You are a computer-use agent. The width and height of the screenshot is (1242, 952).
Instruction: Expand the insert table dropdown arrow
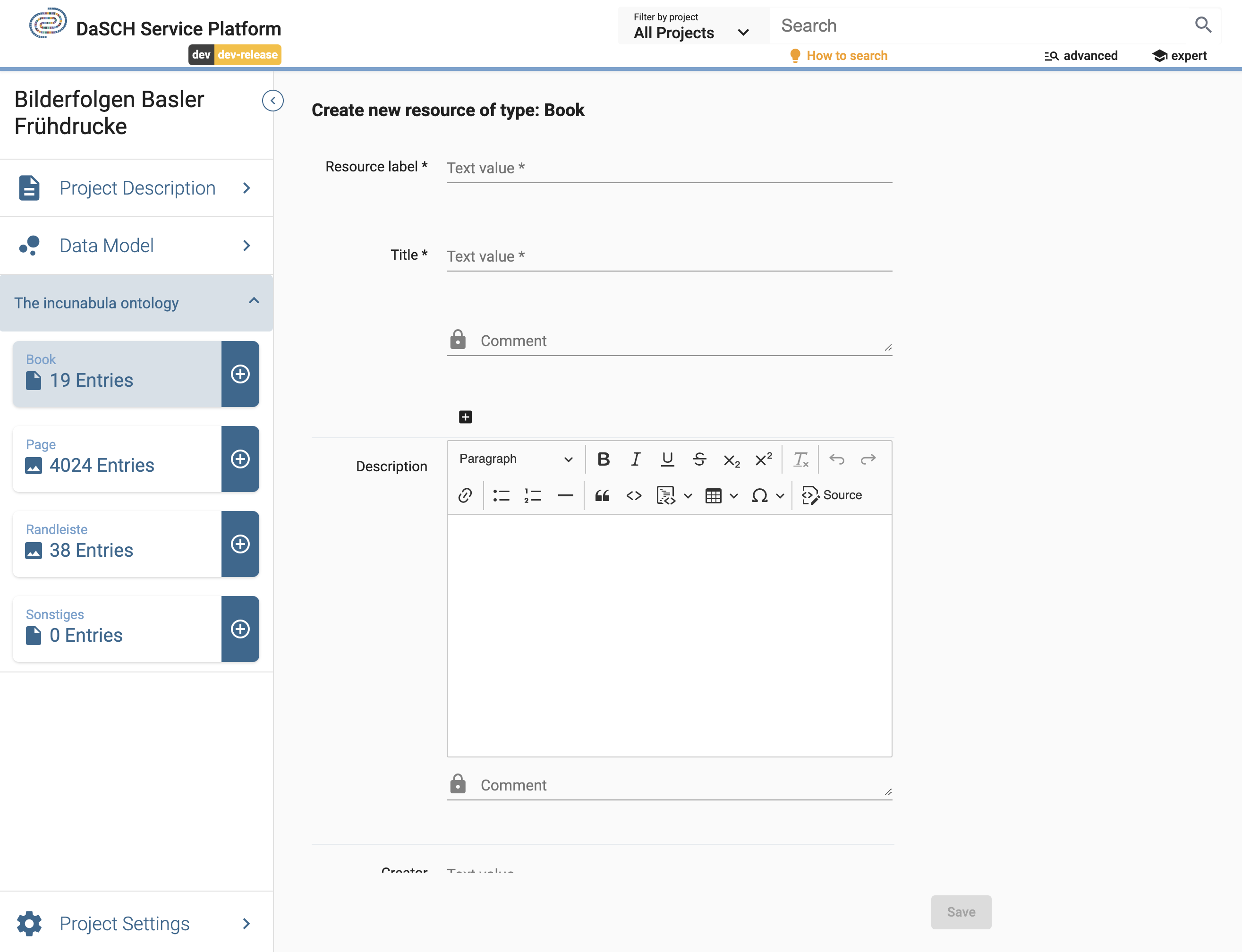tap(735, 495)
